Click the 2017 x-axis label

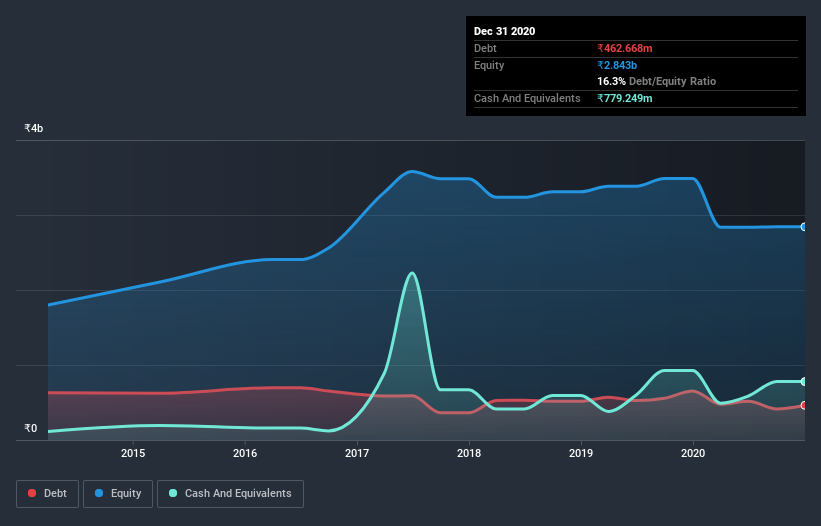click(x=357, y=453)
